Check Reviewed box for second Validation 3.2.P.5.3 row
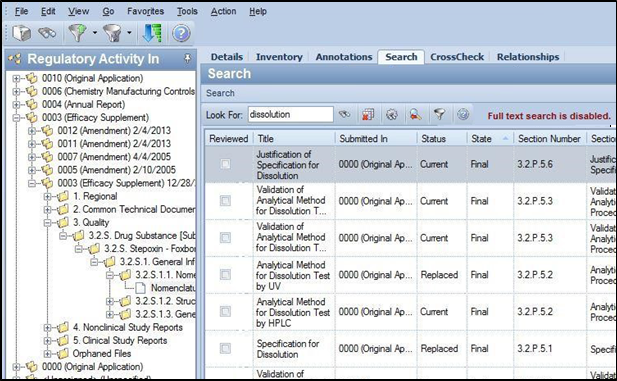The image size is (617, 381). pyautogui.click(x=225, y=238)
